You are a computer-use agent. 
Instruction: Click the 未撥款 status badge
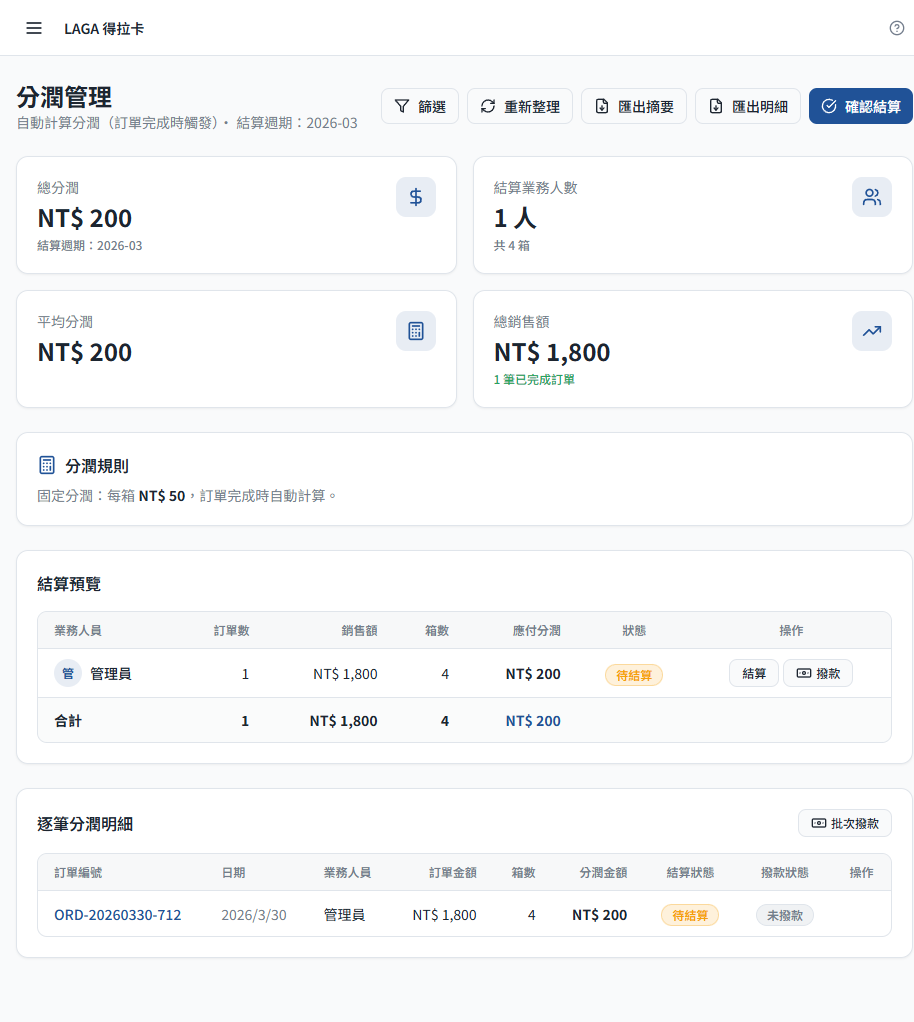784,915
